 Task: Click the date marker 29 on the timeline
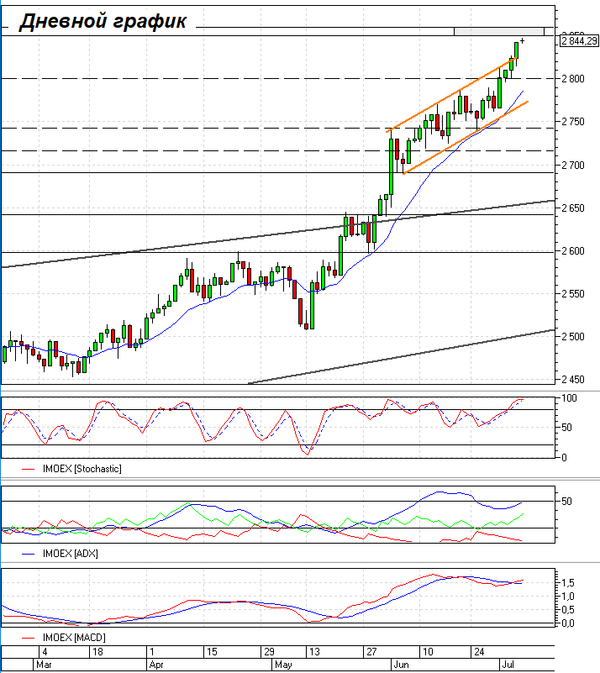click(x=269, y=652)
